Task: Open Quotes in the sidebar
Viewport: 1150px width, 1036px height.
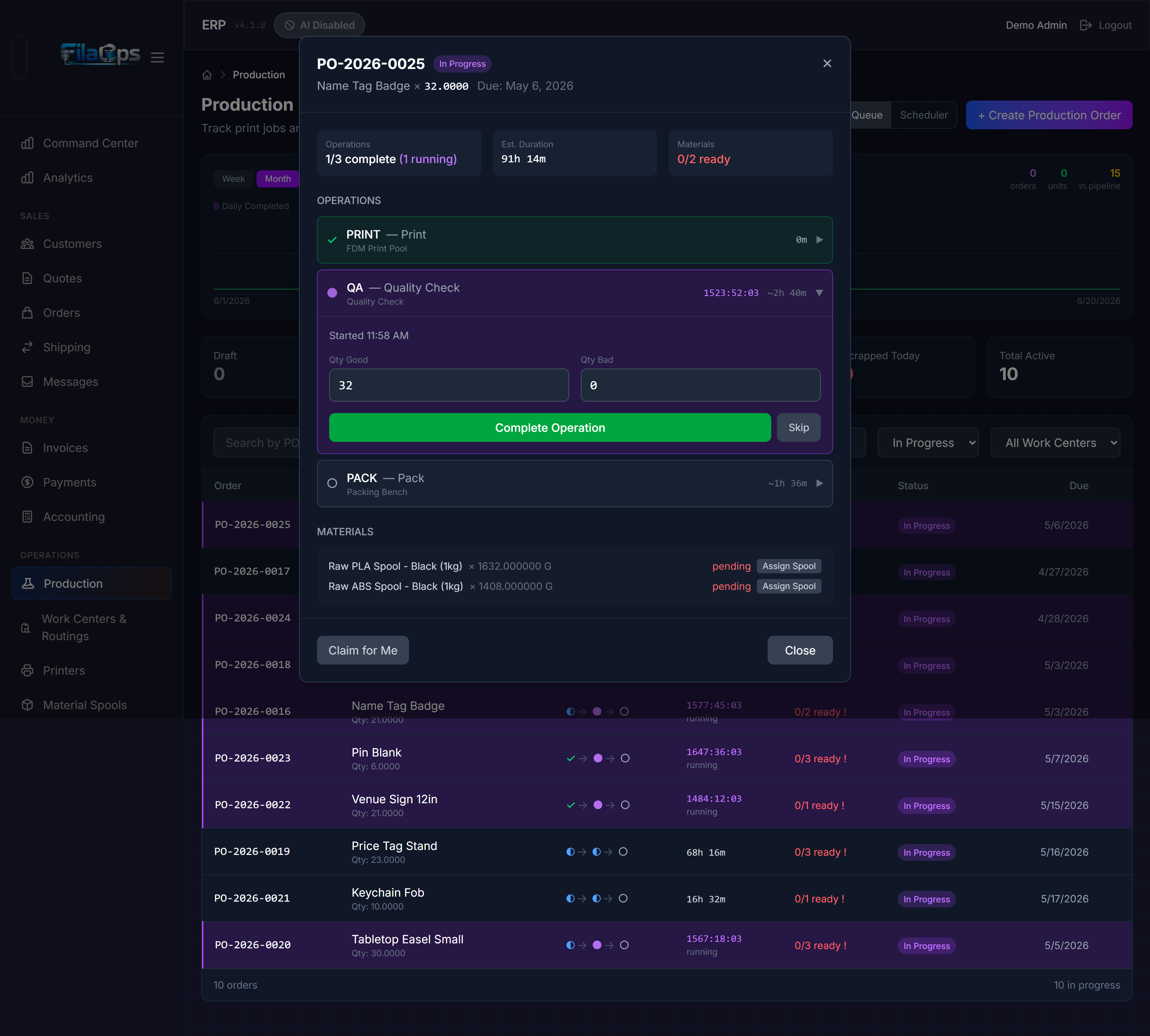Action: (91, 278)
